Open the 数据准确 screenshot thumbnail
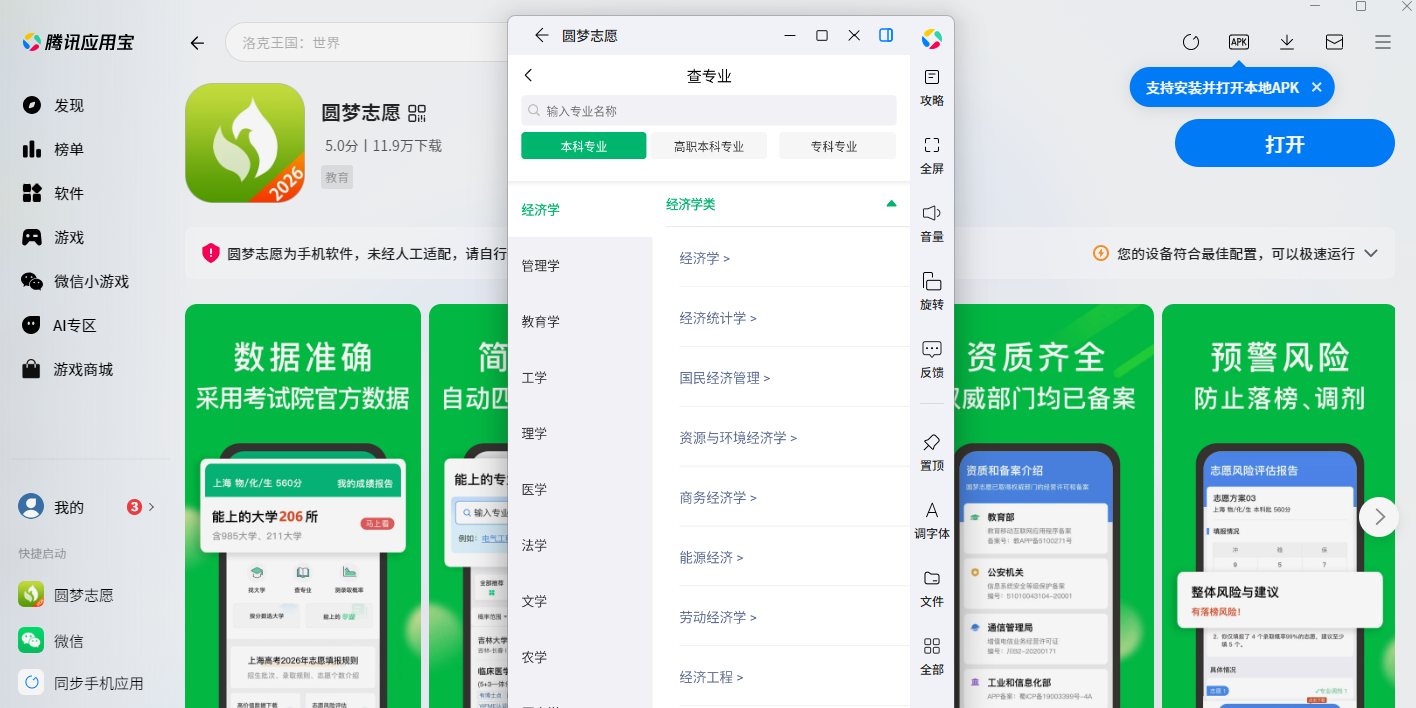Image resolution: width=1416 pixels, height=708 pixels. tap(303, 506)
